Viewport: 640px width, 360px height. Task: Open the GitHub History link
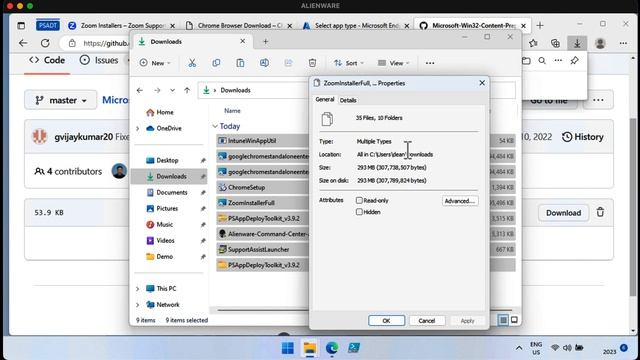582,137
